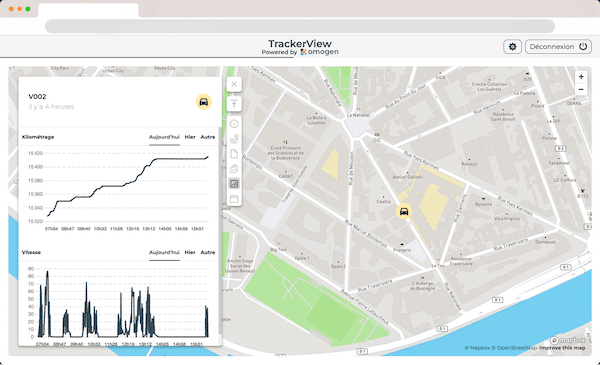Click the collapse-panel upward arrow icon
Image resolution: width=600 pixels, height=365 pixels.
coord(234,104)
